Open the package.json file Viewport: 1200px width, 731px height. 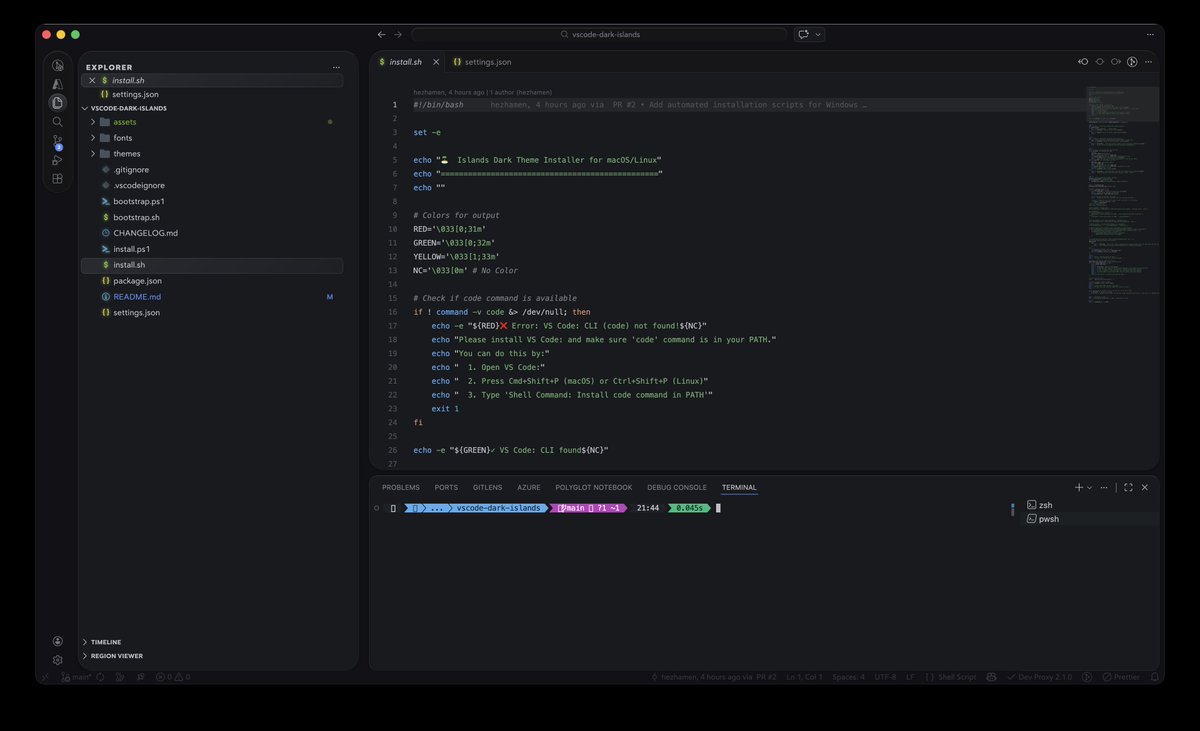click(x=212, y=281)
